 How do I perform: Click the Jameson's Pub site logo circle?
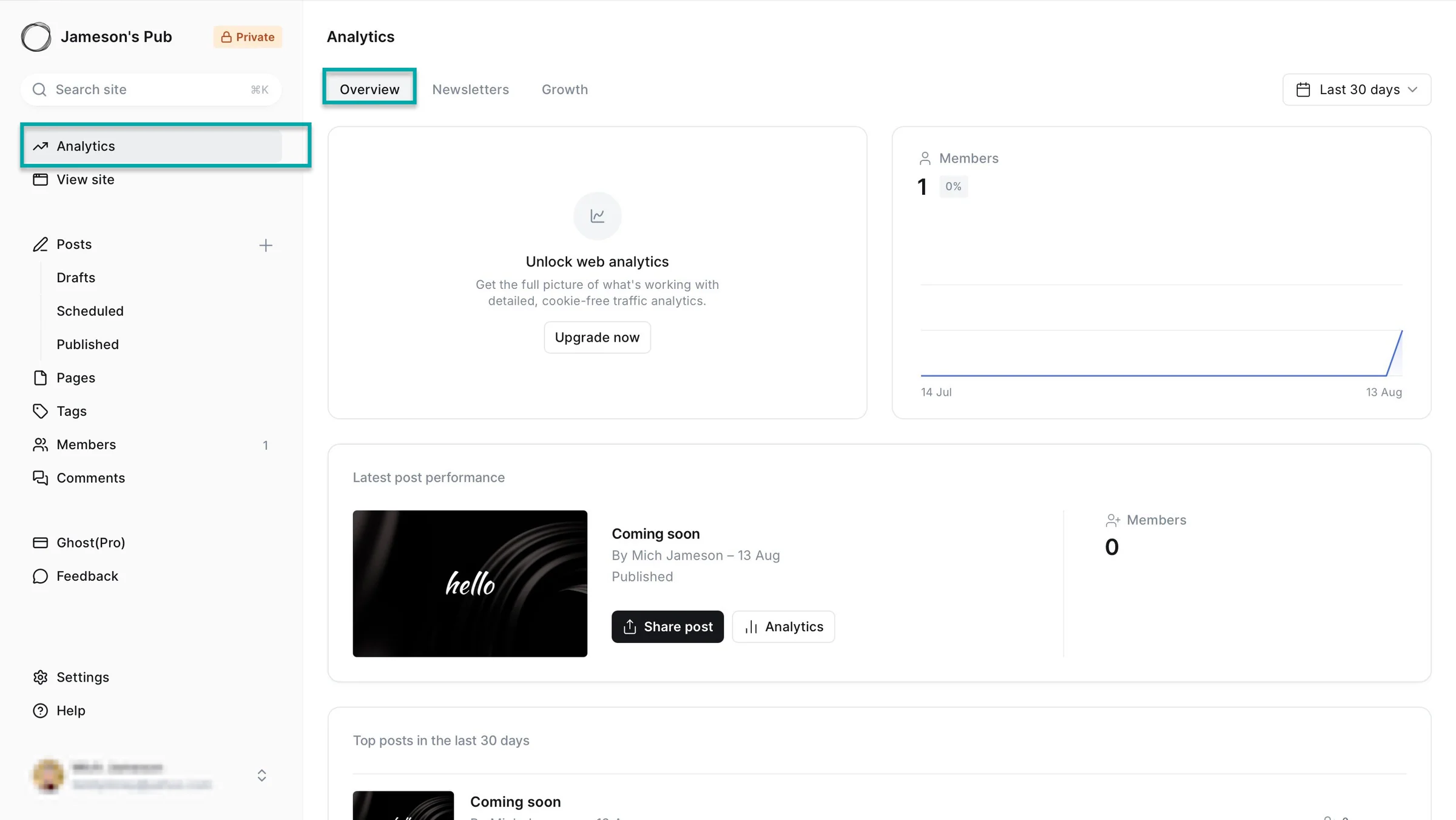[x=36, y=37]
